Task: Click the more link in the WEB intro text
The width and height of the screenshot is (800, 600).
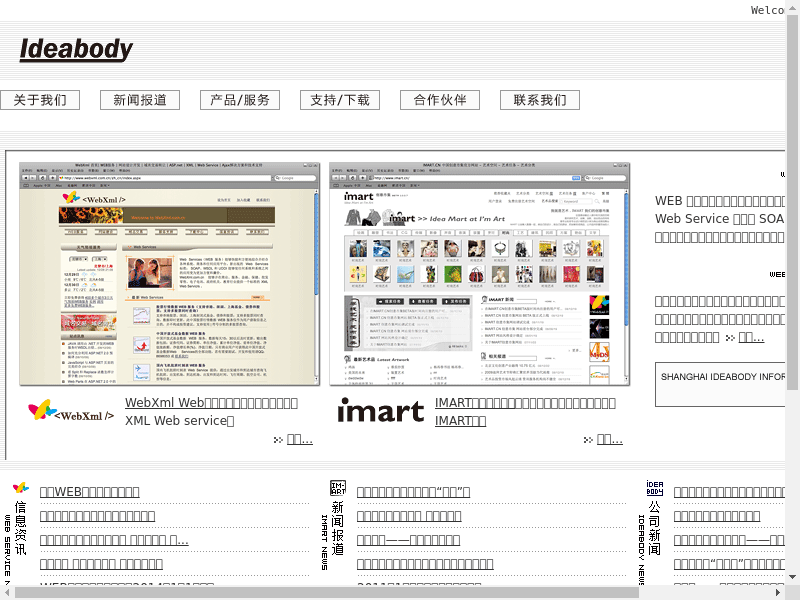Action: point(751,337)
